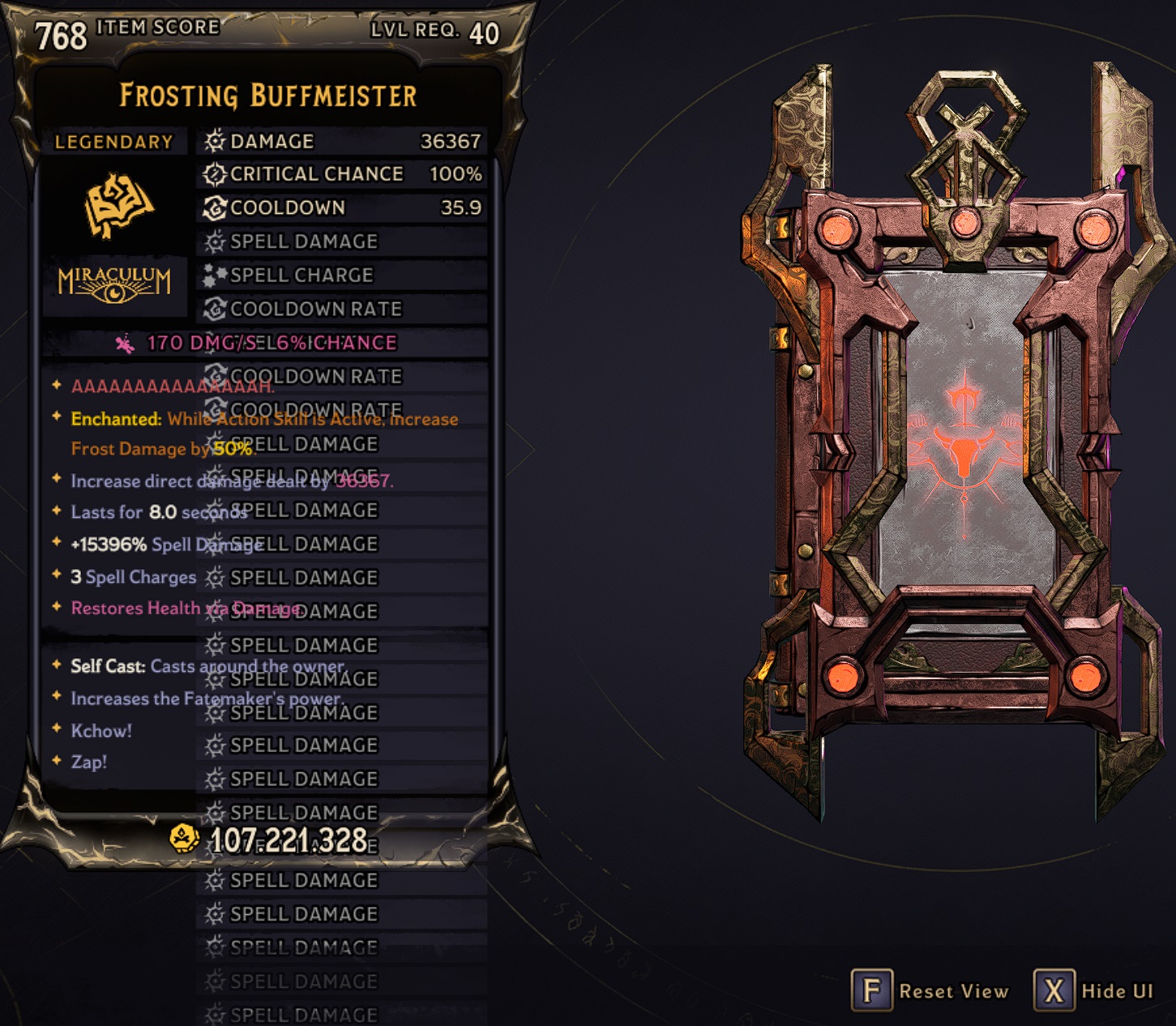The height and width of the screenshot is (1026, 1176).
Task: Click the Frosting Buffmeister item title
Action: point(268,96)
